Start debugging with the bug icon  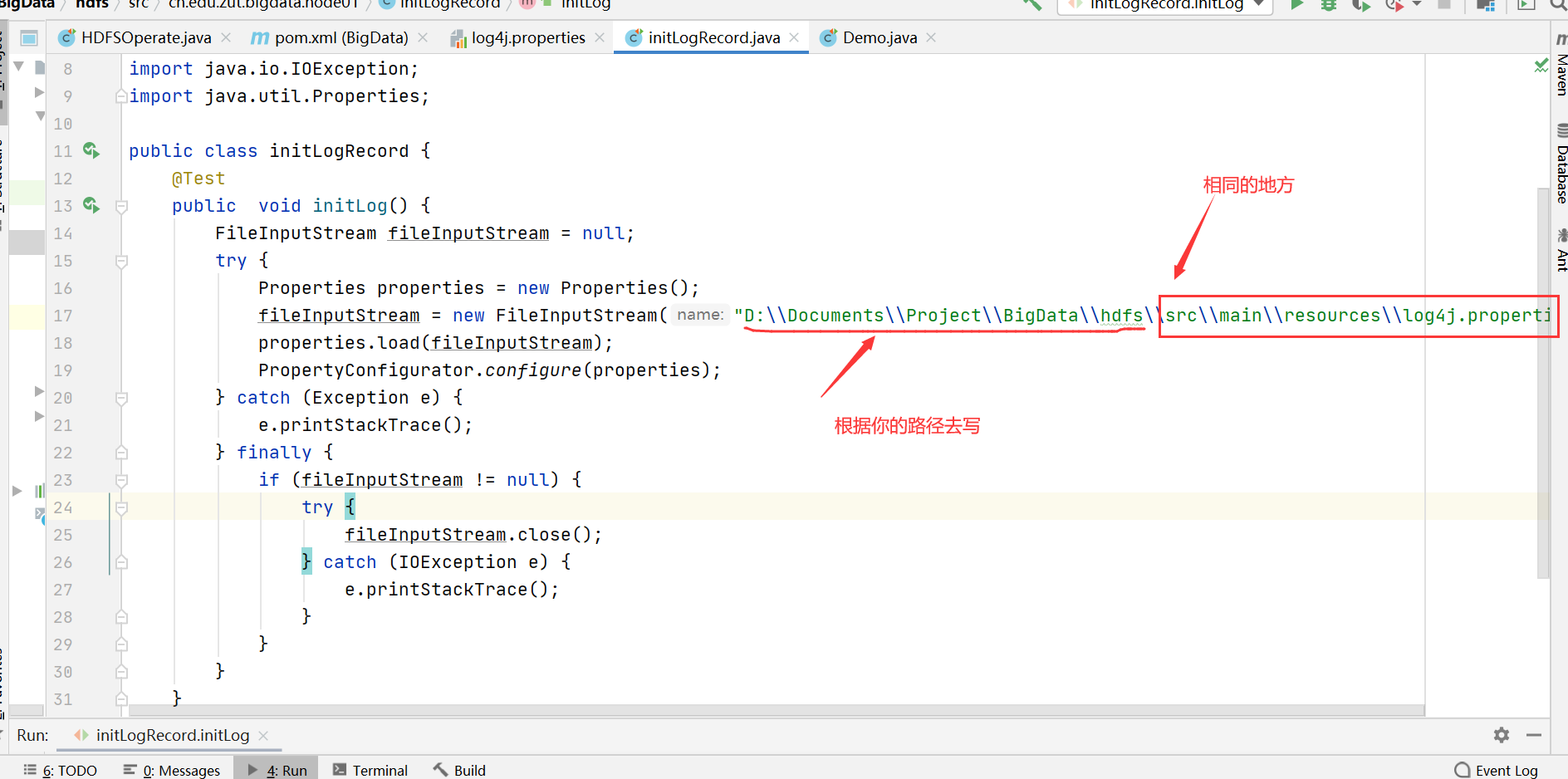1329,6
